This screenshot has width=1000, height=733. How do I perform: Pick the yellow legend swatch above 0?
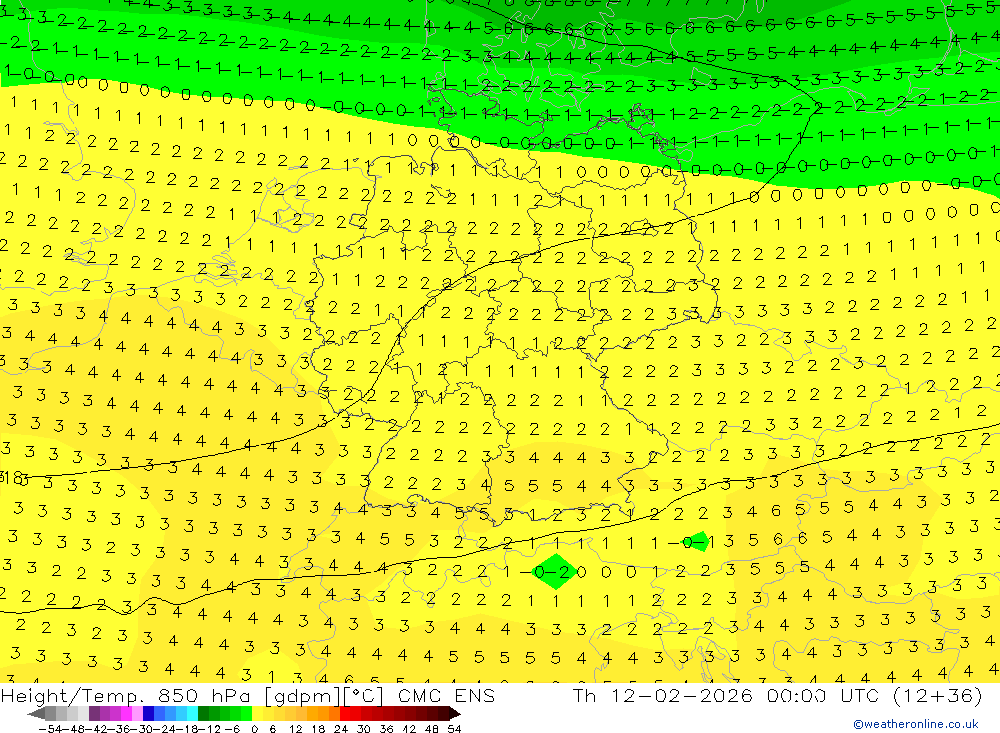257,713
